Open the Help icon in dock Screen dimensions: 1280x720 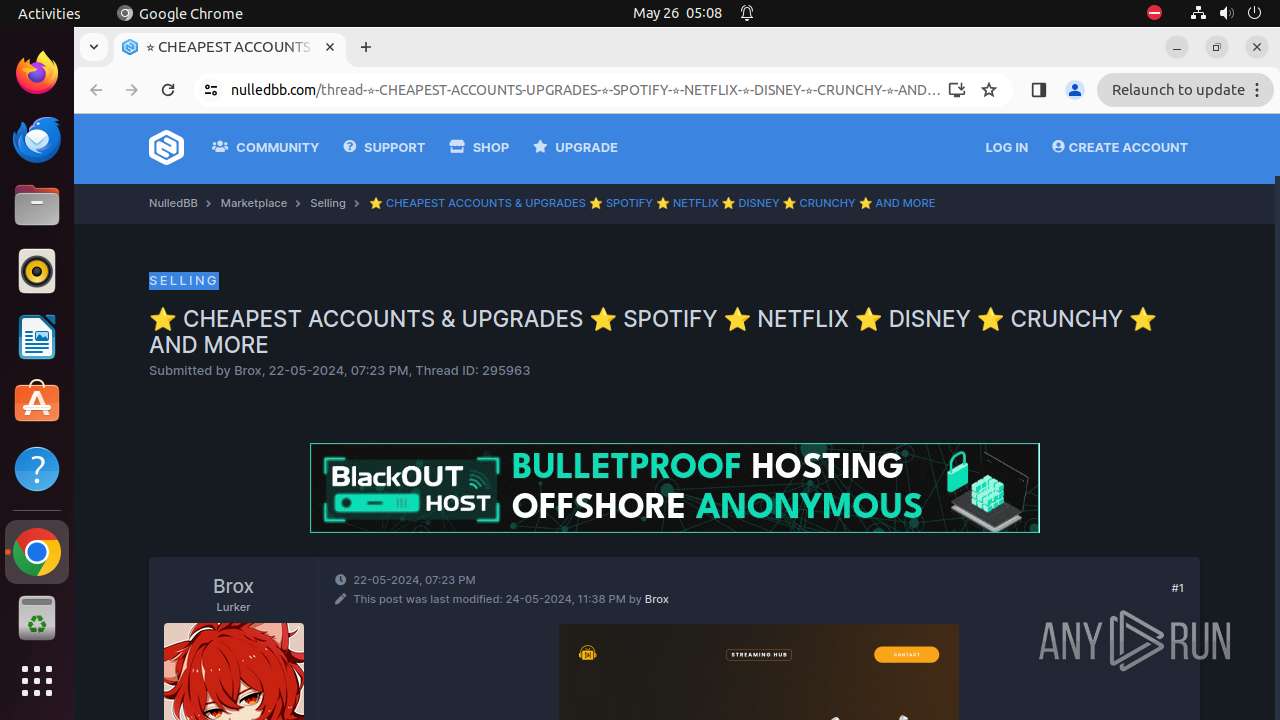tap(37, 469)
